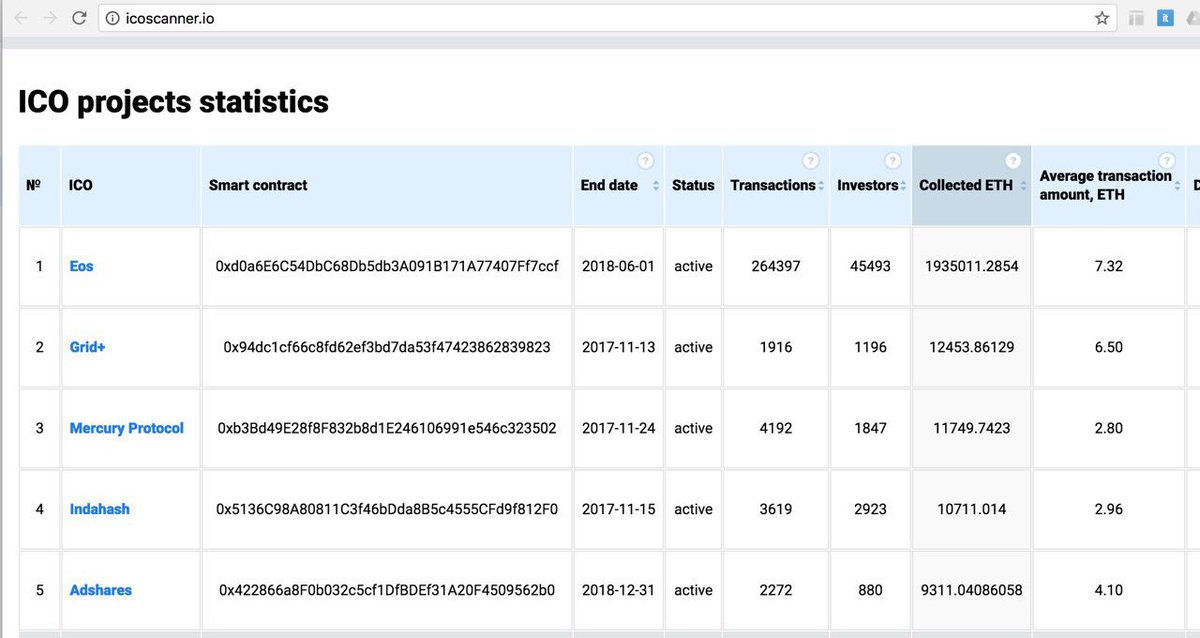Click the collected ETH value 9311.04086058
The height and width of the screenshot is (638, 1200).
[x=972, y=590]
